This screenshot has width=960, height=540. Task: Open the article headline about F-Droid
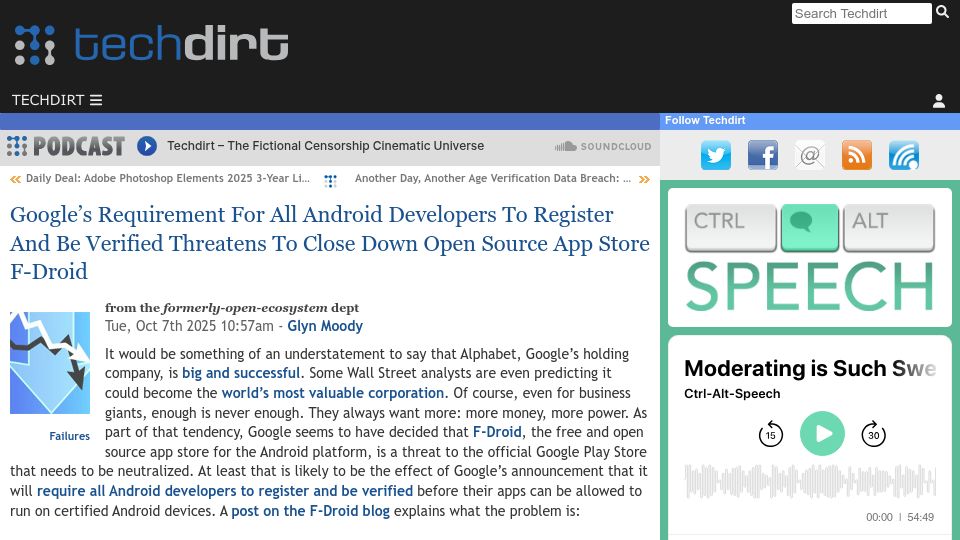click(329, 243)
